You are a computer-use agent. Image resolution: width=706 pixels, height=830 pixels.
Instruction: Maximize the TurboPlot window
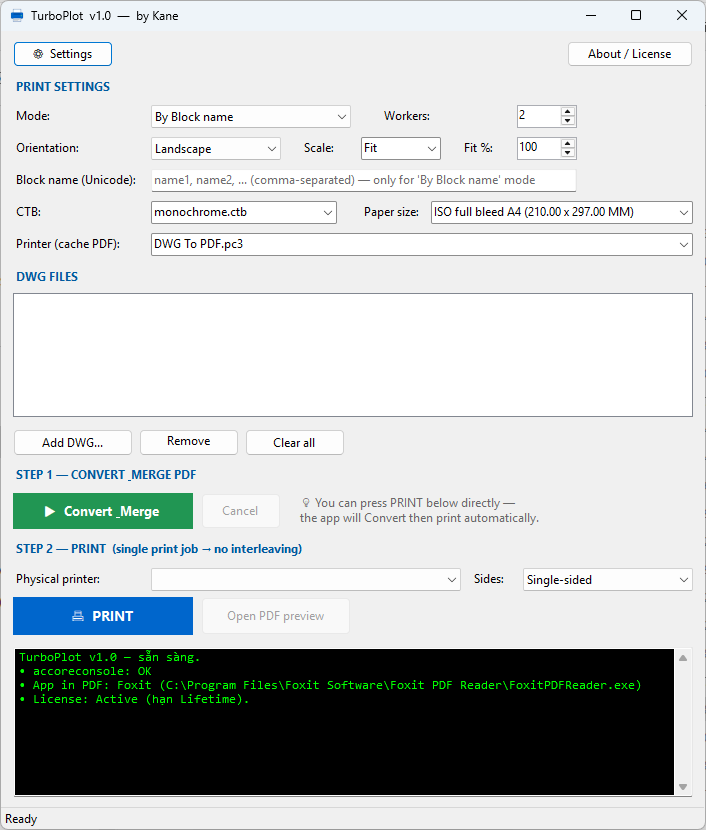[636, 15]
